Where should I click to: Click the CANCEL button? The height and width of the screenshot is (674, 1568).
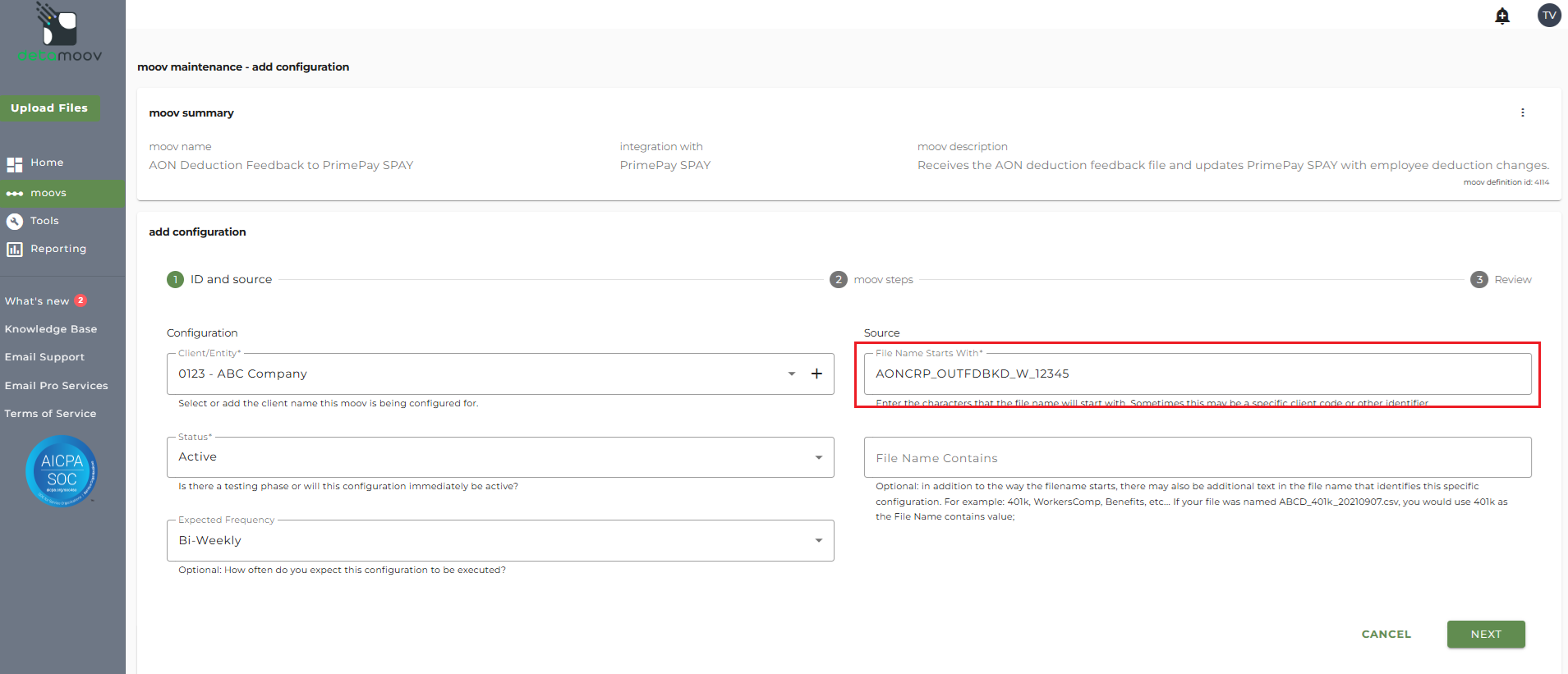pos(1386,635)
